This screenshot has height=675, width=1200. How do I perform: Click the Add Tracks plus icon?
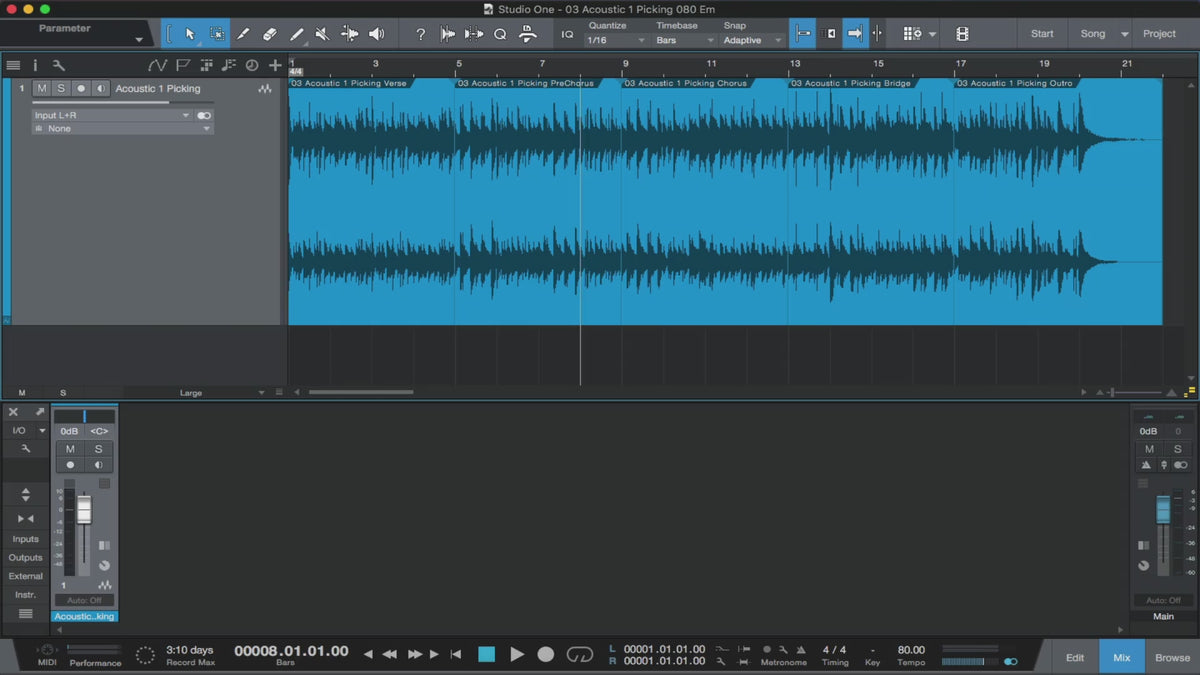pos(275,66)
